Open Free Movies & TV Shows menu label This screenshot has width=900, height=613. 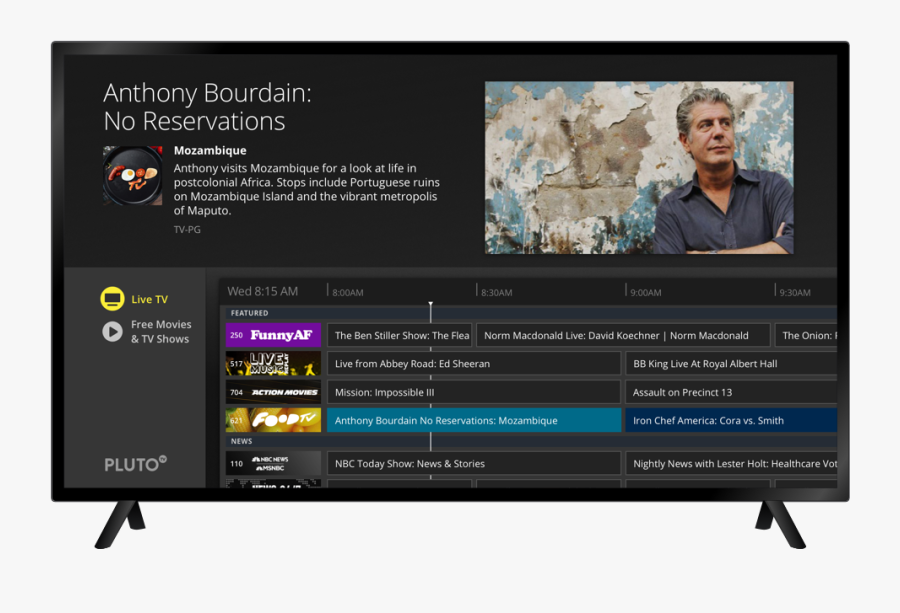(x=161, y=332)
